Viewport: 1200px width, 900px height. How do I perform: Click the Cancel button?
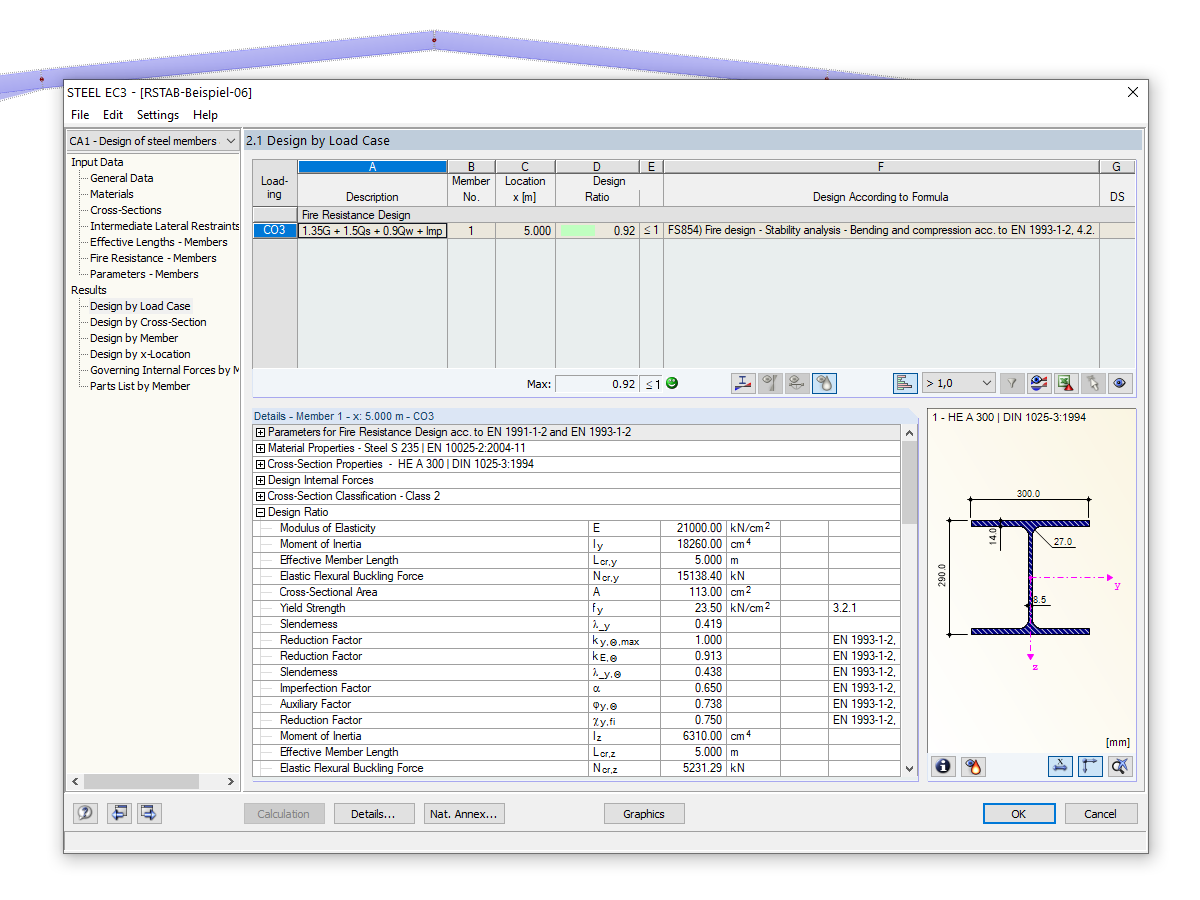(x=1100, y=814)
